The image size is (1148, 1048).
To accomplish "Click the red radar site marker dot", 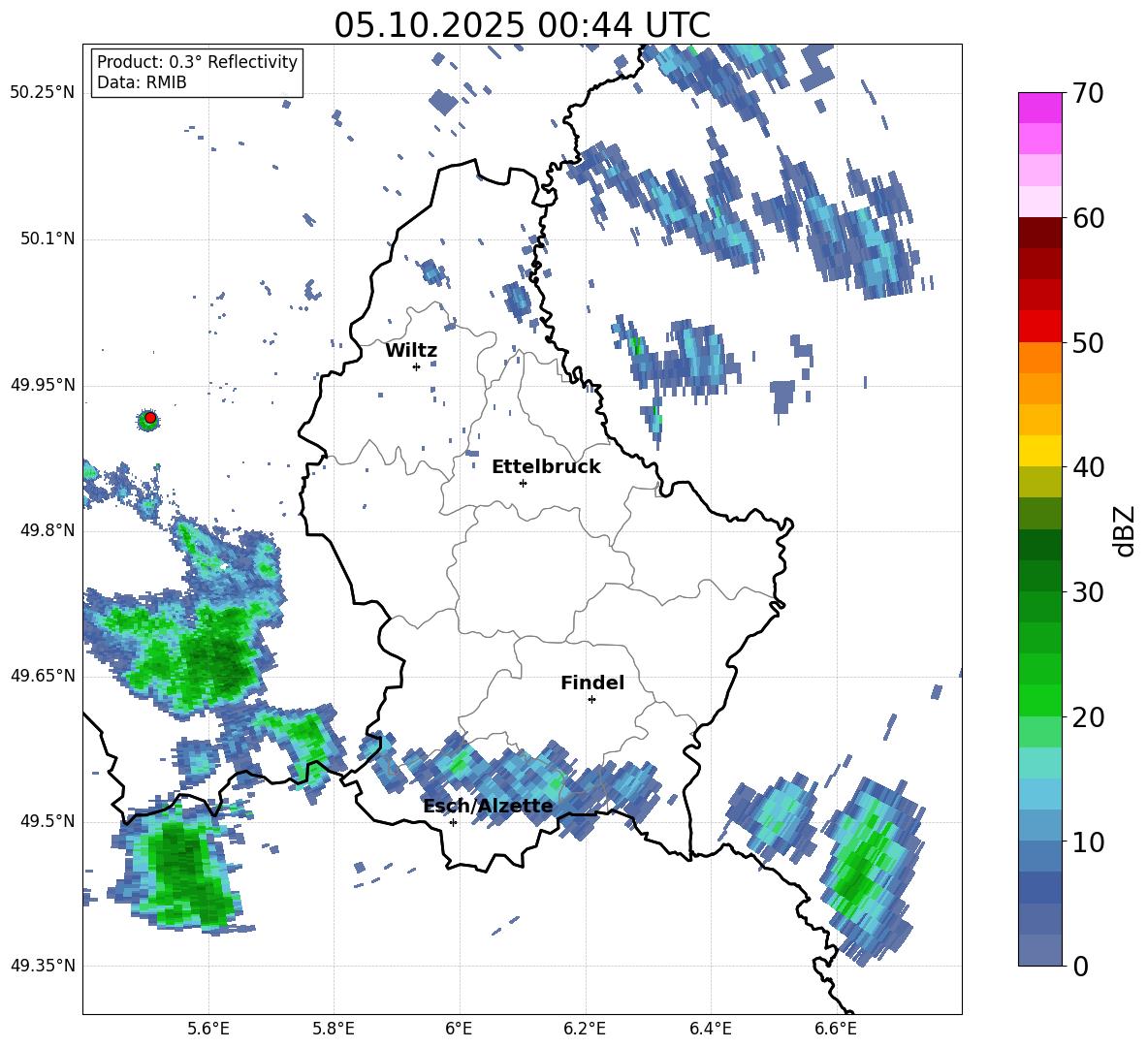I will click(150, 418).
